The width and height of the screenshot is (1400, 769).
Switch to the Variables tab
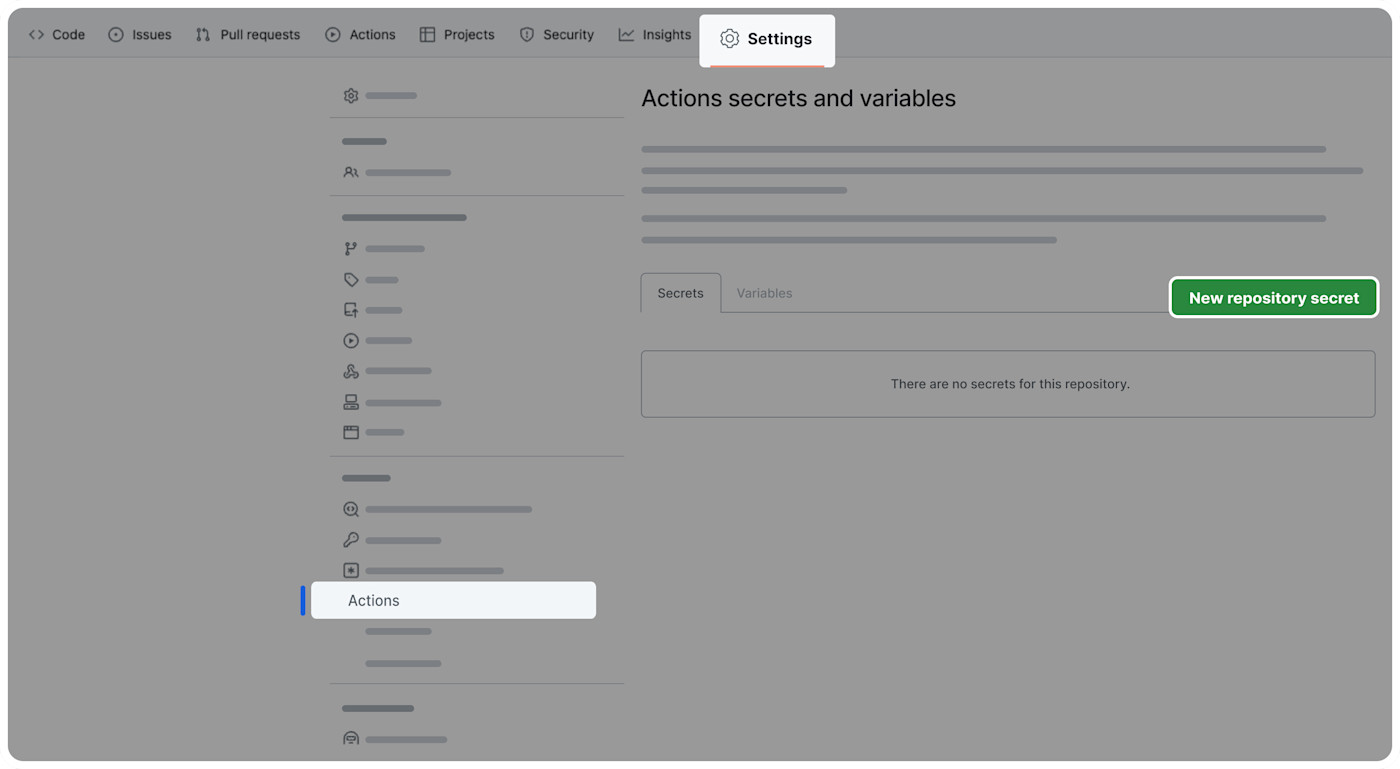click(x=764, y=293)
